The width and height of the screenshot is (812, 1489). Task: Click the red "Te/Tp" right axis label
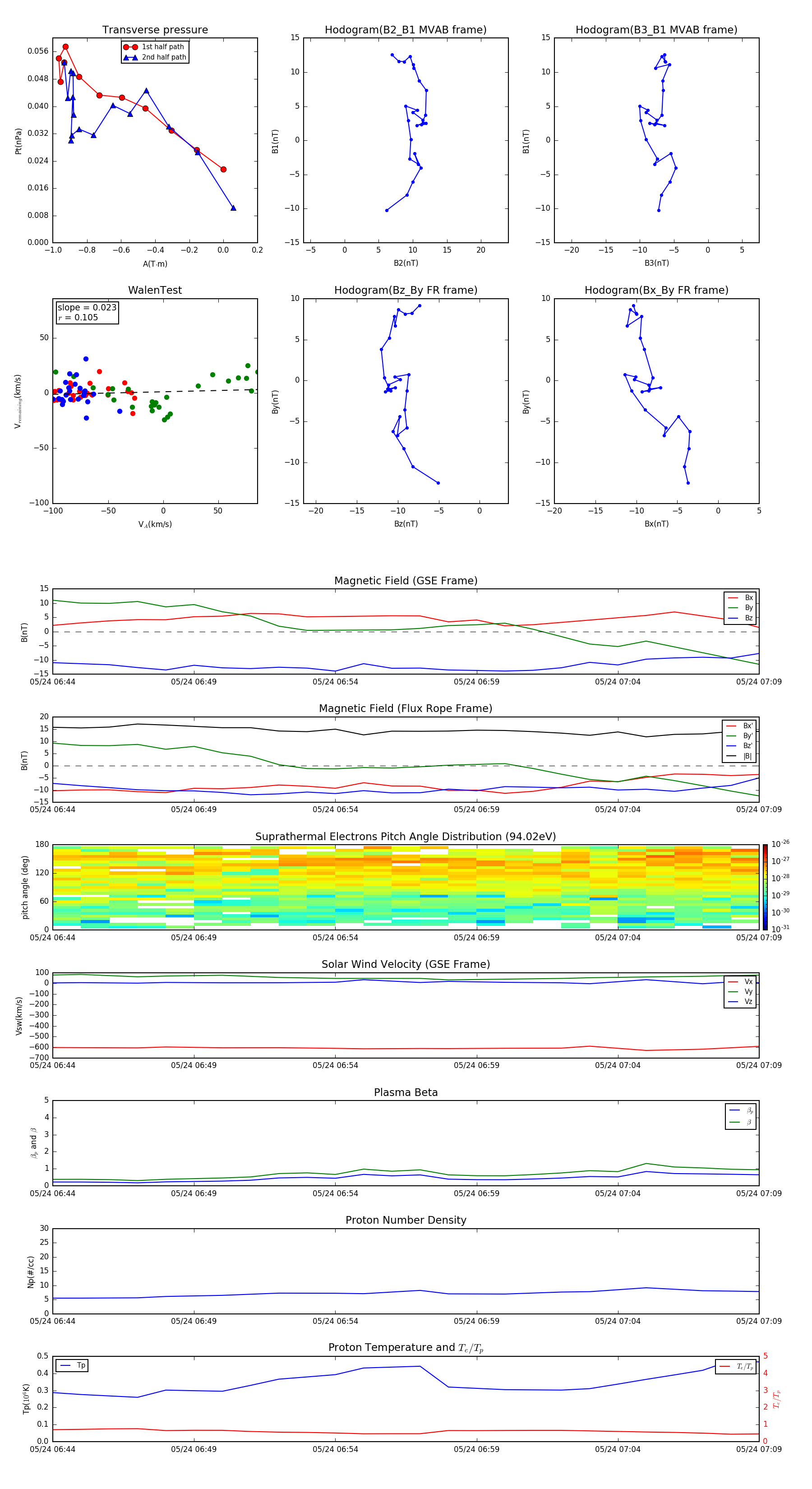(776, 1399)
